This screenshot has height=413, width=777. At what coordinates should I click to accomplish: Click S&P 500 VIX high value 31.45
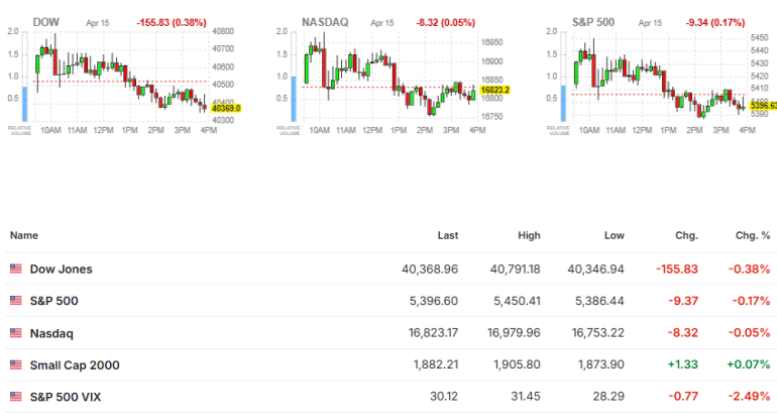point(526,397)
